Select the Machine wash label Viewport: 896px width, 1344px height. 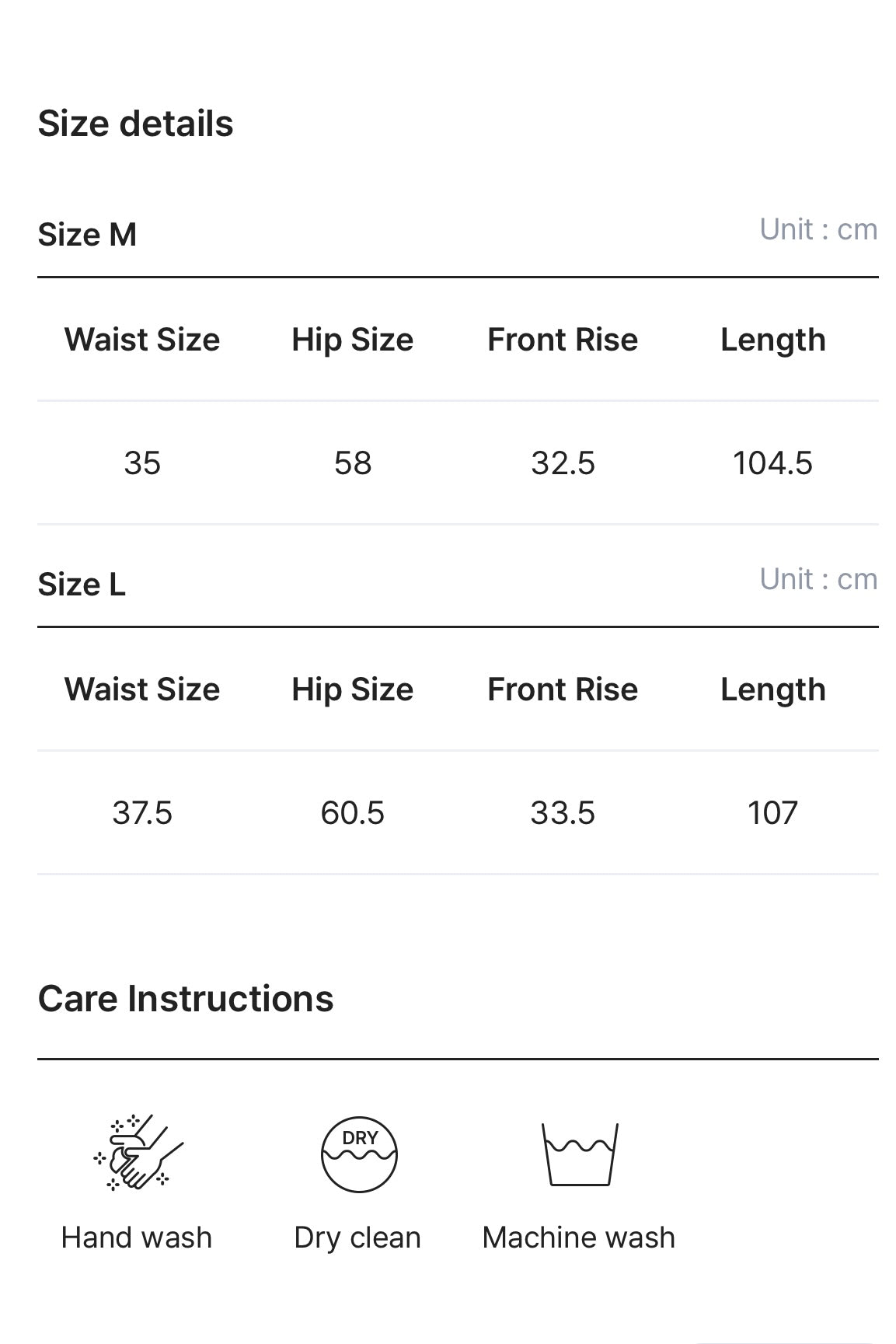coord(579,1238)
